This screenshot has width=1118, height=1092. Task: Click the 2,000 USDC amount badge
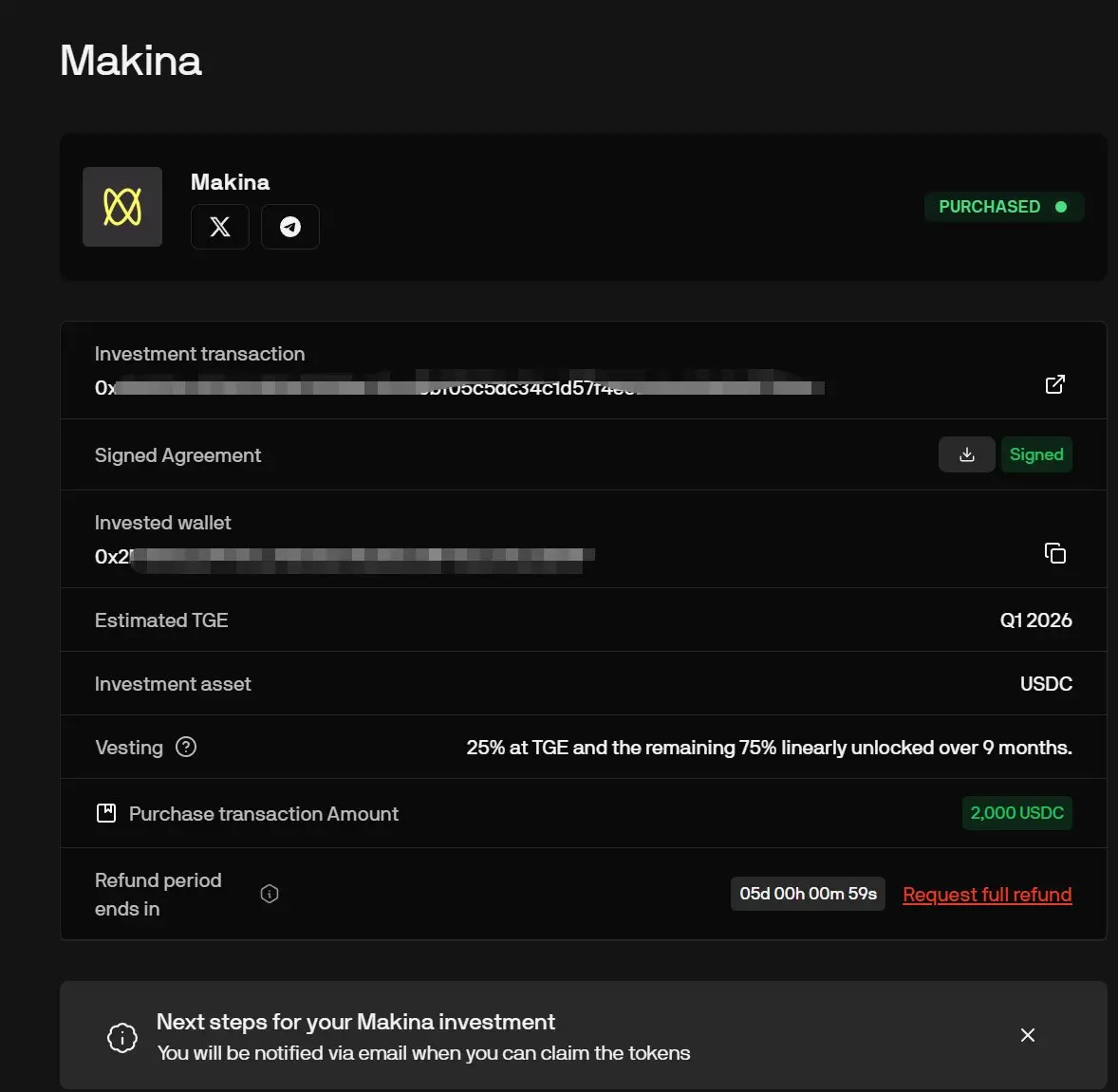click(1016, 813)
